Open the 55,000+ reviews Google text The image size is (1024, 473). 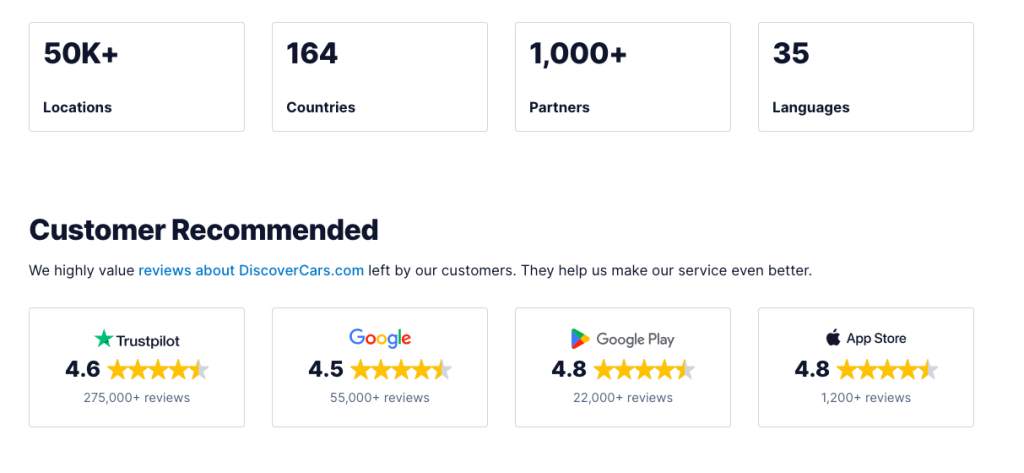coord(379,397)
